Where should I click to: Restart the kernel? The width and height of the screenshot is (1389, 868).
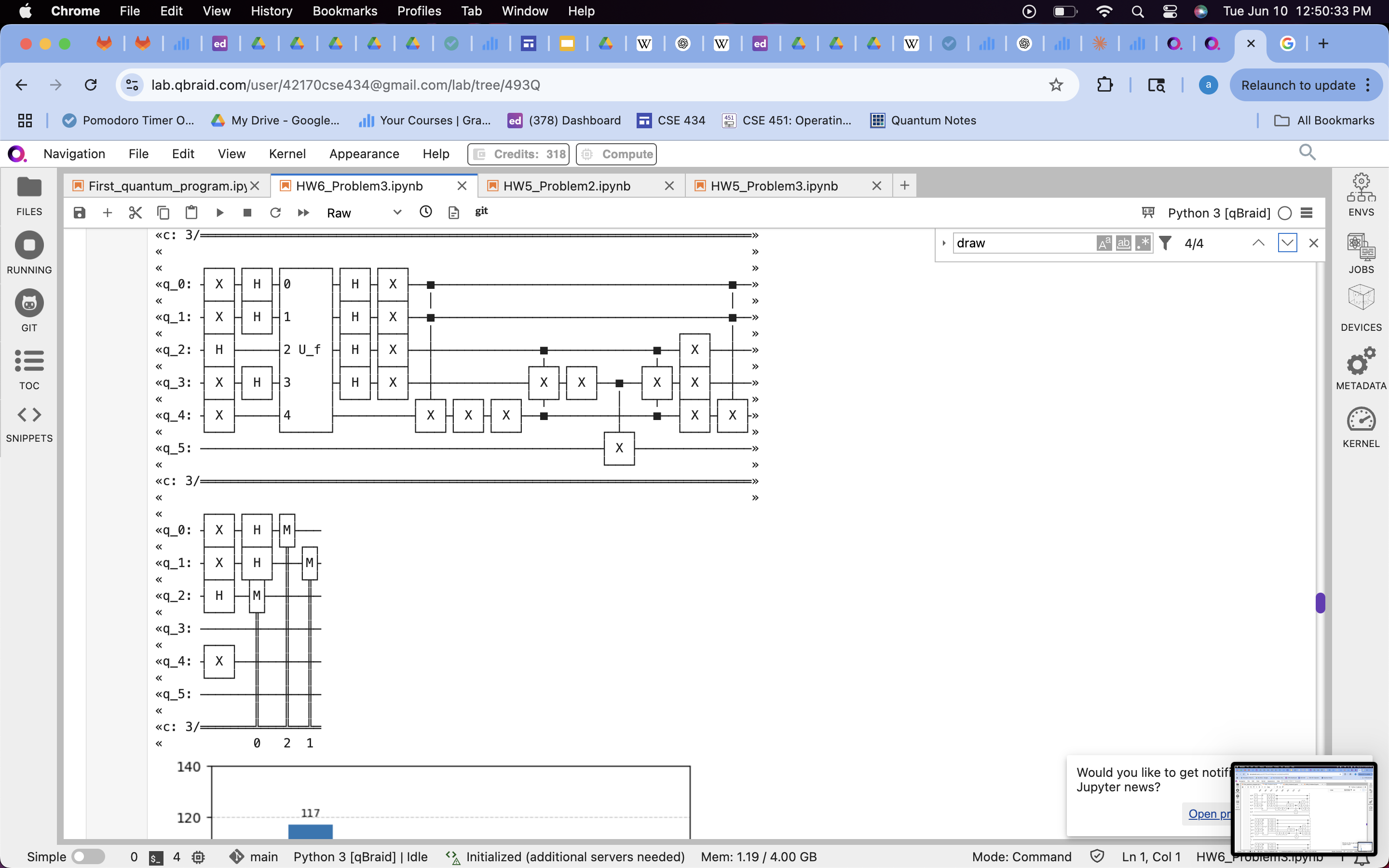(x=275, y=213)
